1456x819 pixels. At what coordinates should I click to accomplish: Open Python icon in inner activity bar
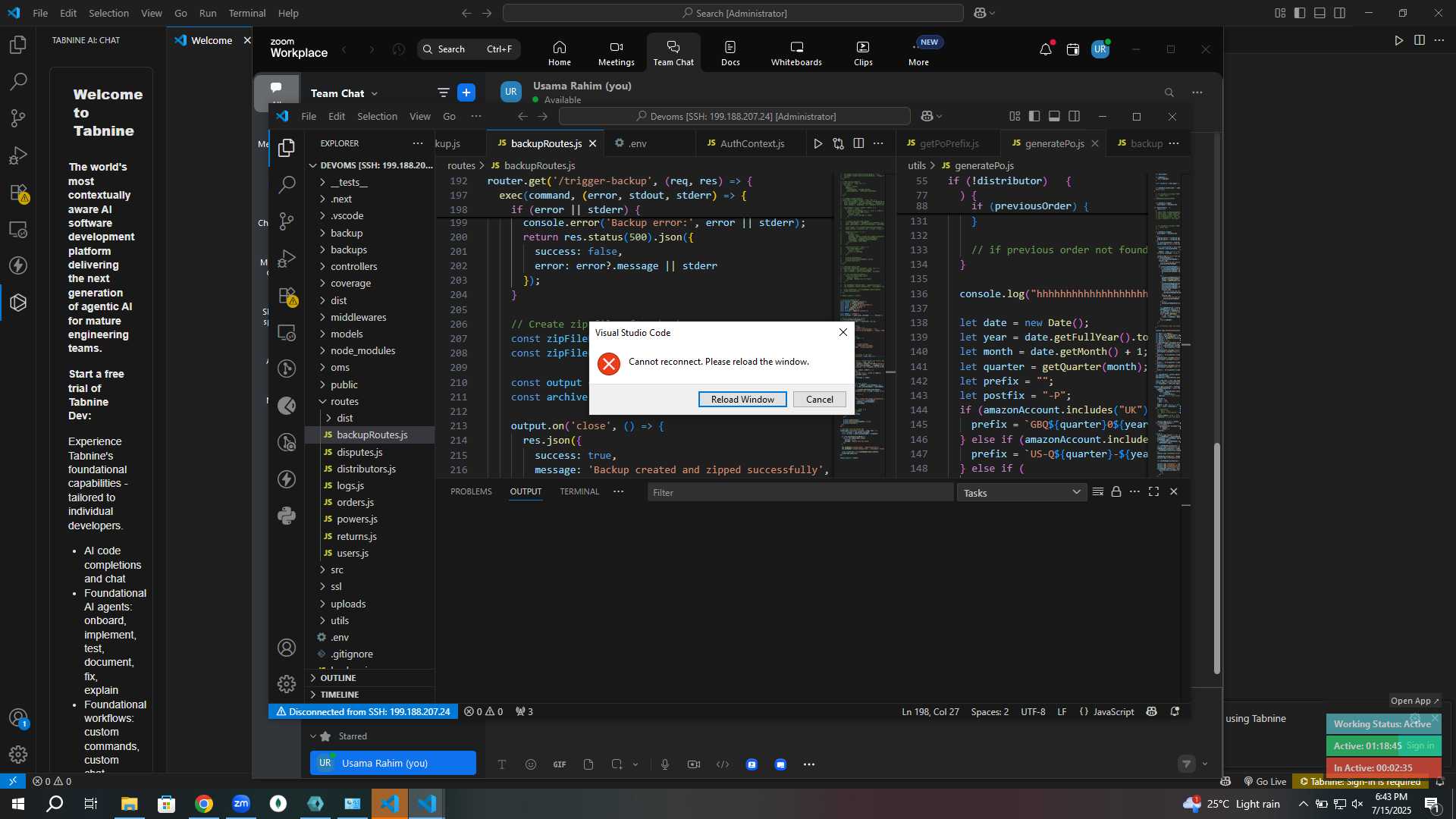pyautogui.click(x=287, y=516)
